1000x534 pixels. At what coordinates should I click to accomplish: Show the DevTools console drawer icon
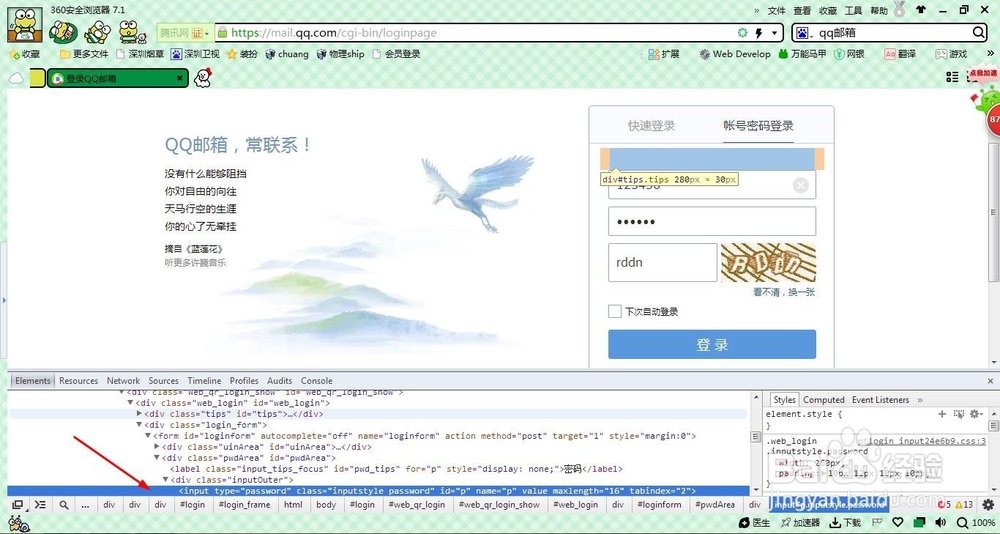coord(40,505)
